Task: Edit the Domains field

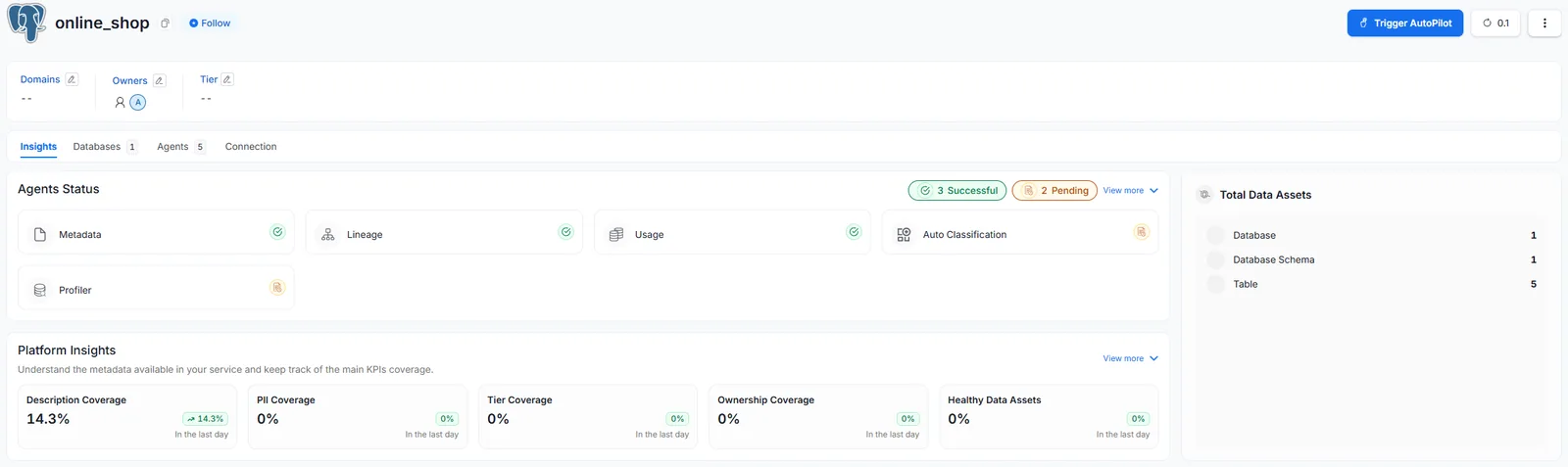Action: pos(72,79)
